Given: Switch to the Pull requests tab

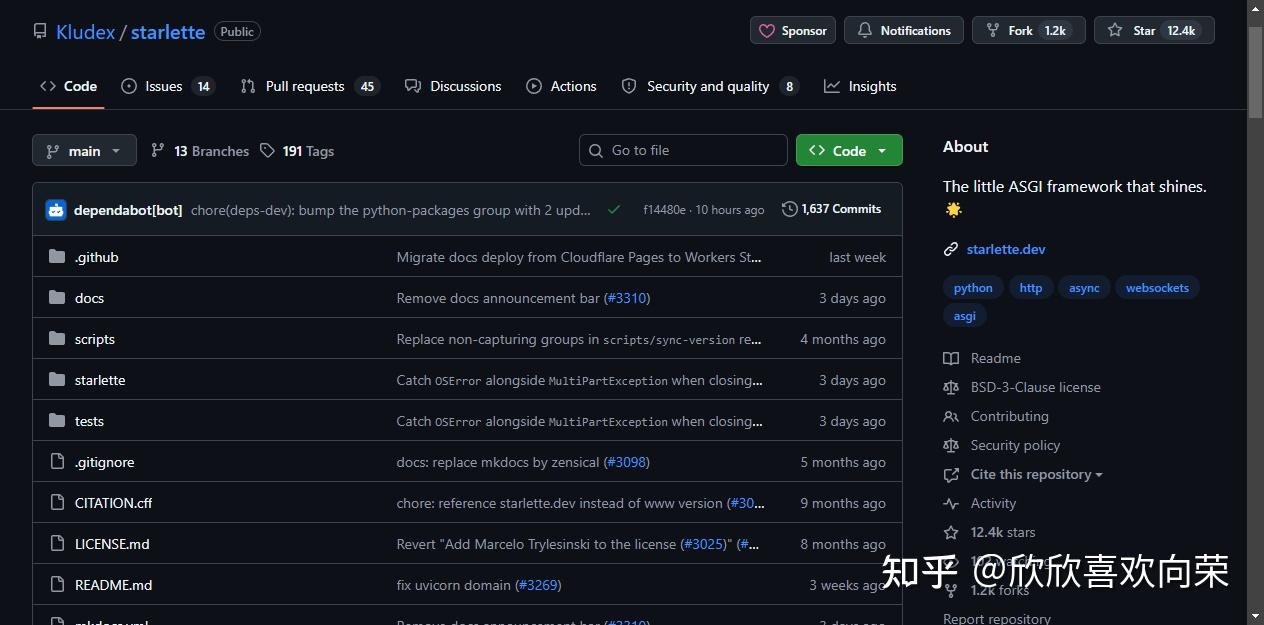Looking at the screenshot, I should click(x=310, y=86).
